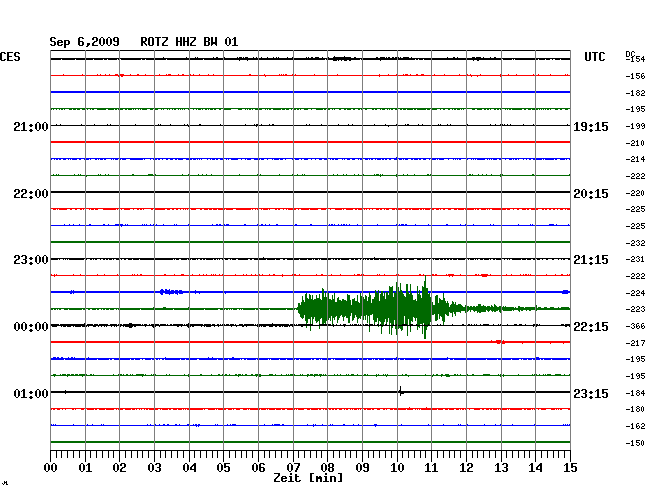Click the minute axis label 11

[431, 467]
